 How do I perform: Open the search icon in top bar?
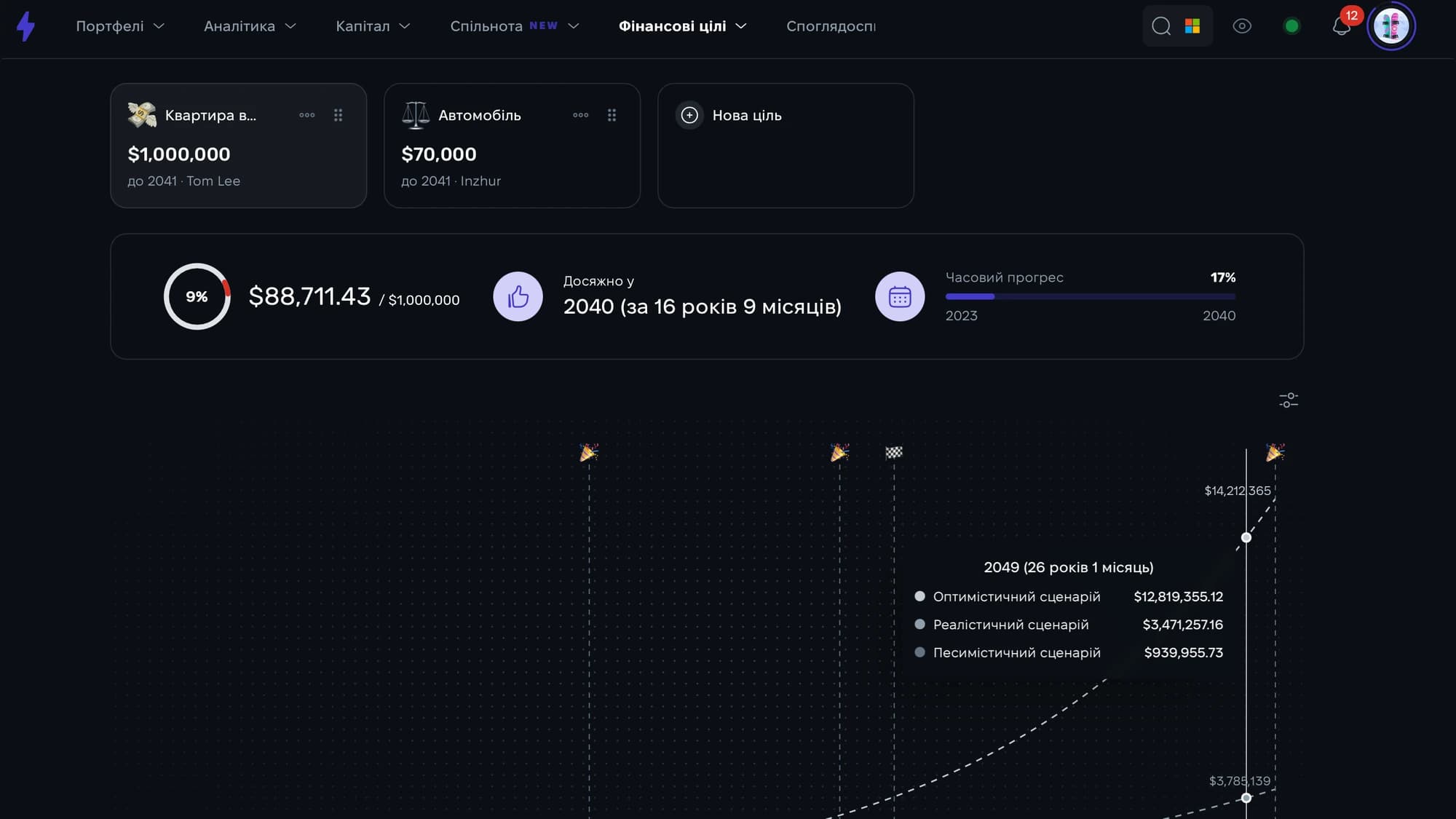pyautogui.click(x=1161, y=26)
